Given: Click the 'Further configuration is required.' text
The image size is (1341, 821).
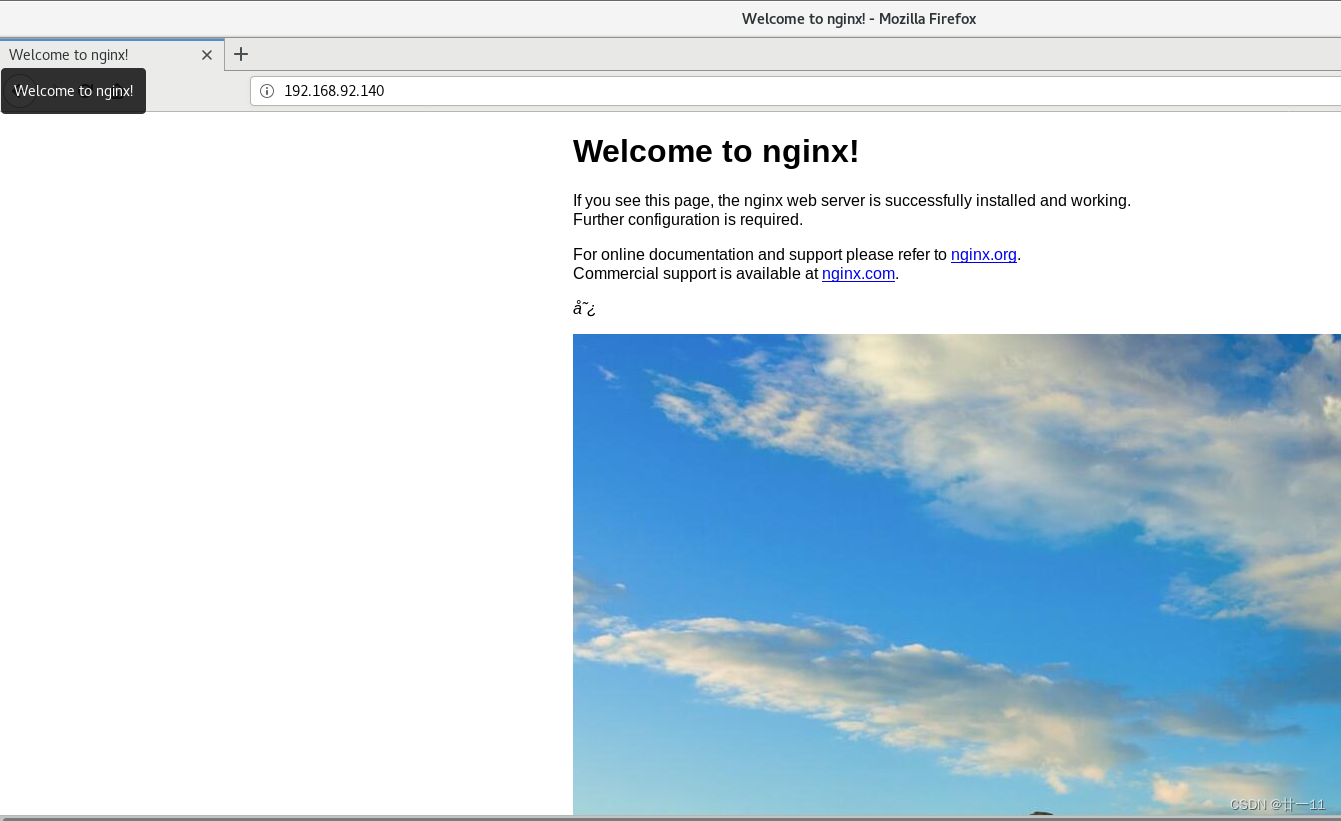Looking at the screenshot, I should tap(688, 220).
